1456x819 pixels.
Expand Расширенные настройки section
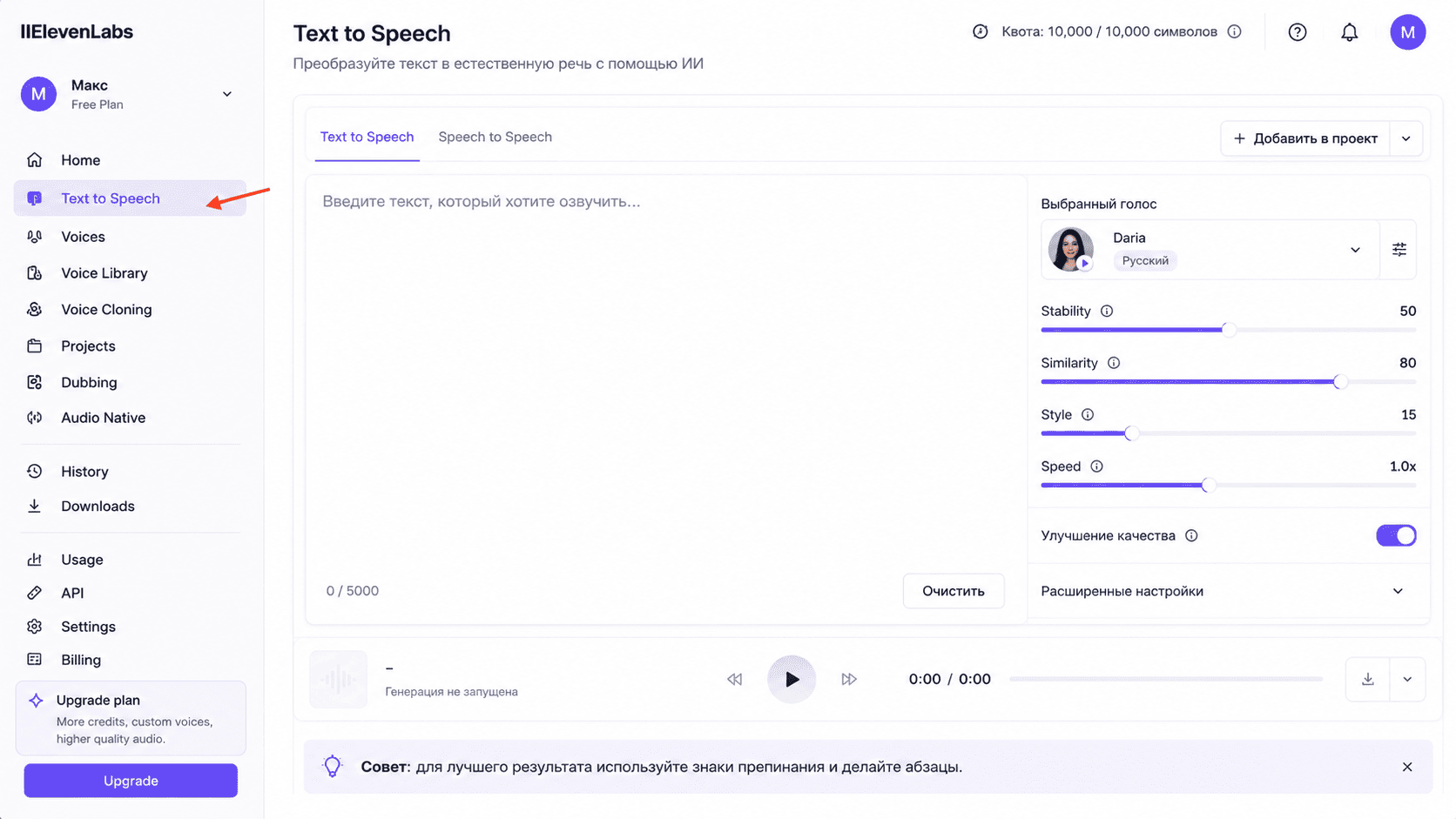(x=1229, y=591)
